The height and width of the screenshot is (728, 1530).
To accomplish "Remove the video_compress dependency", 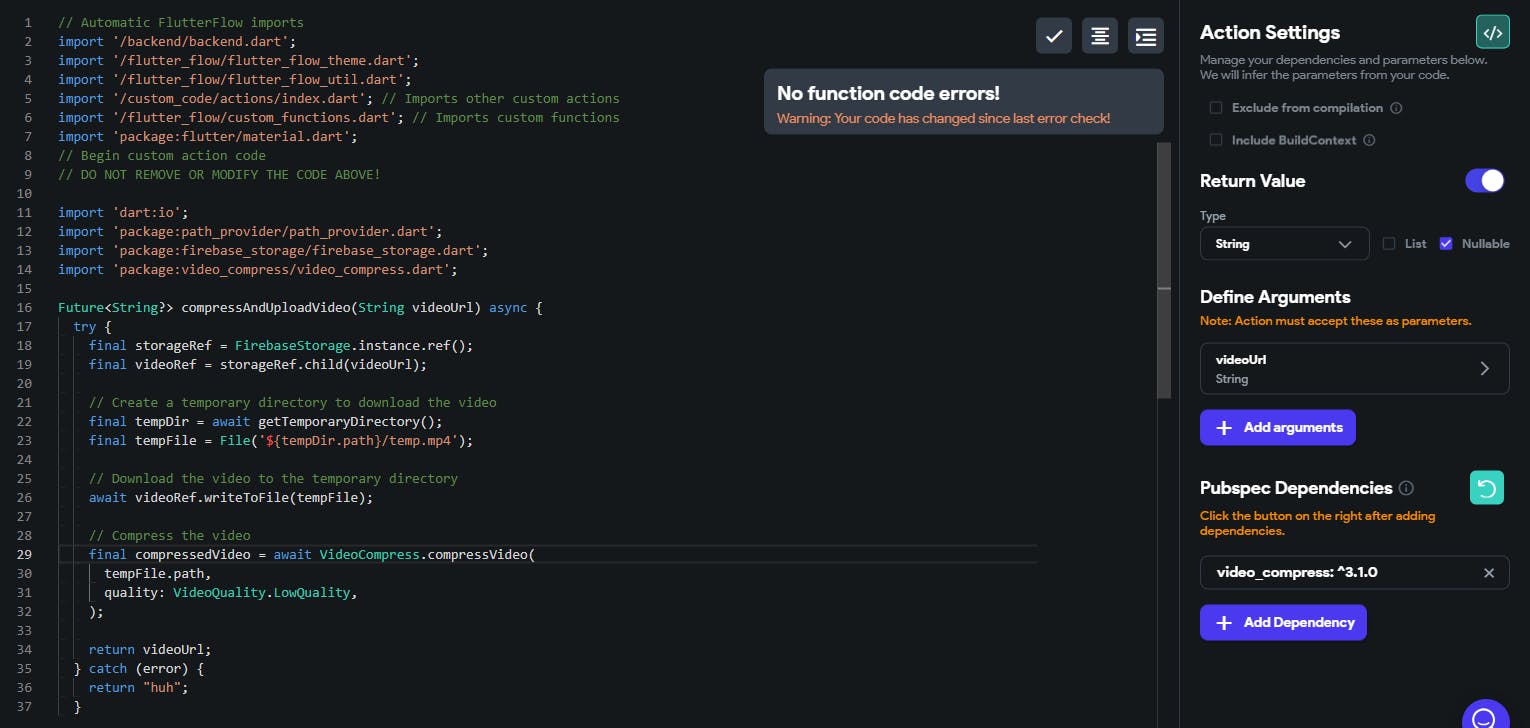I will click(x=1489, y=573).
